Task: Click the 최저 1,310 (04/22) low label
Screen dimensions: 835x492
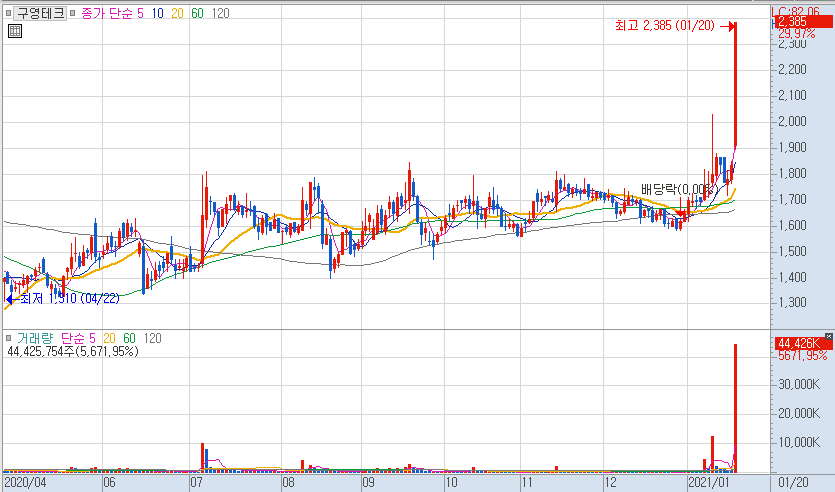Action: click(x=70, y=299)
